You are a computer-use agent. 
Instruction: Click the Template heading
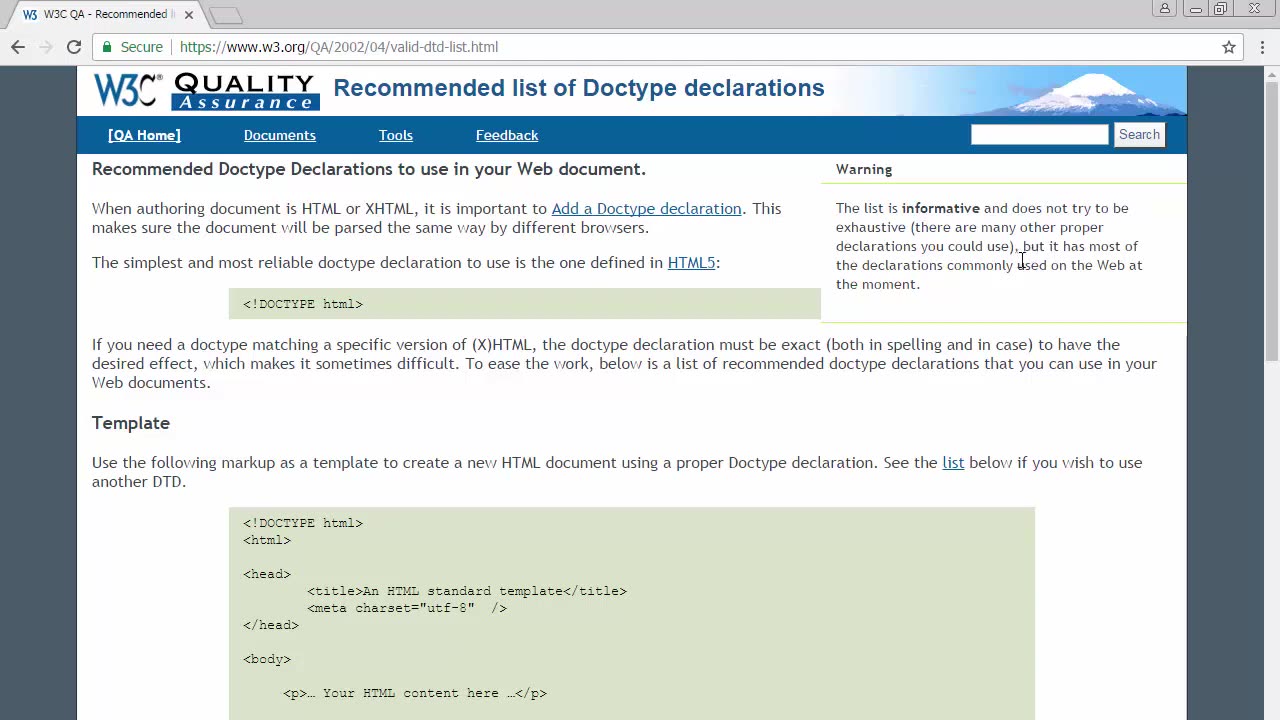click(131, 423)
